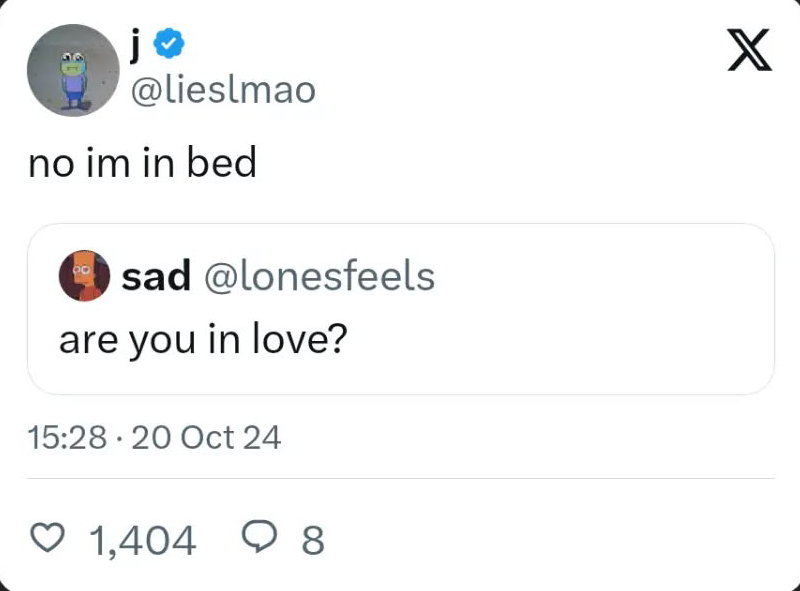Click the 15:28 time in the timestamp

(67, 437)
